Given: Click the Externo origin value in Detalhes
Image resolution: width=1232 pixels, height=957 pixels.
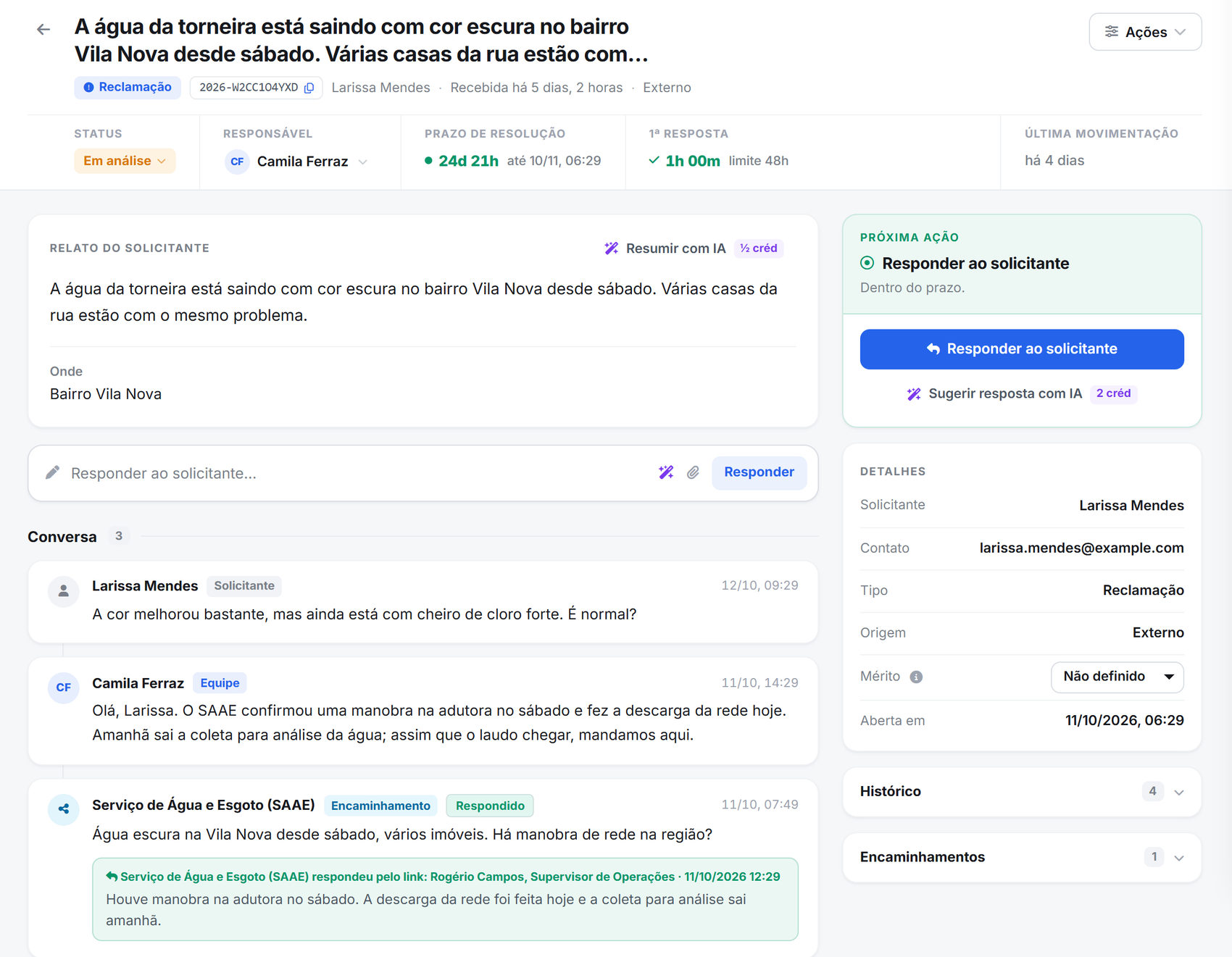Looking at the screenshot, I should [x=1158, y=633].
